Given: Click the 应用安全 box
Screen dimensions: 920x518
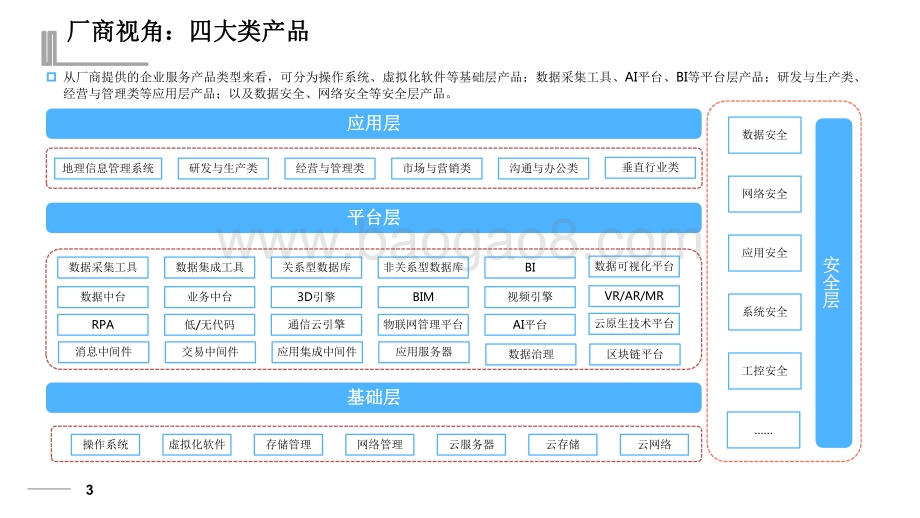Looking at the screenshot, I should pyautogui.click(x=765, y=253).
